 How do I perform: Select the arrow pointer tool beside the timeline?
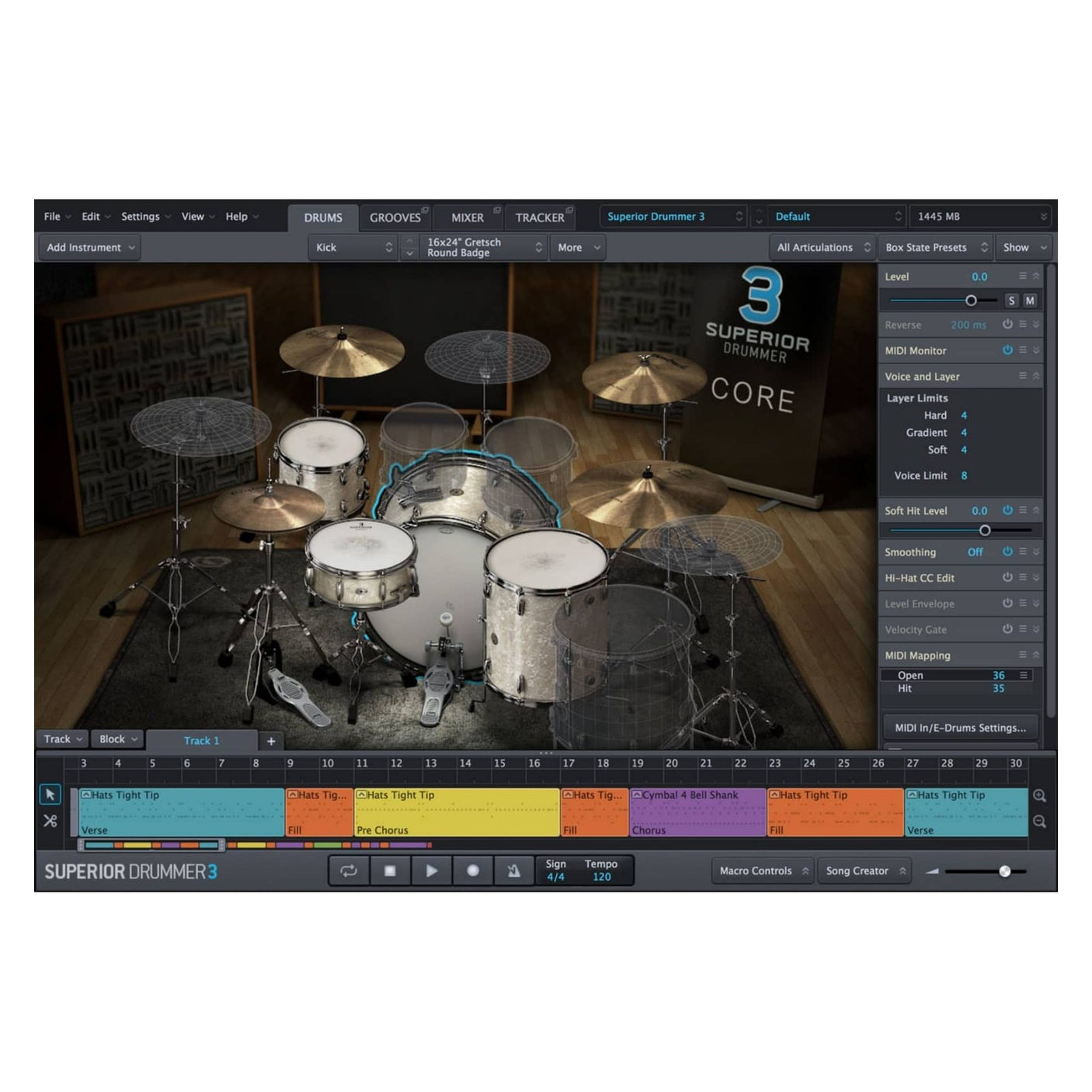51,794
